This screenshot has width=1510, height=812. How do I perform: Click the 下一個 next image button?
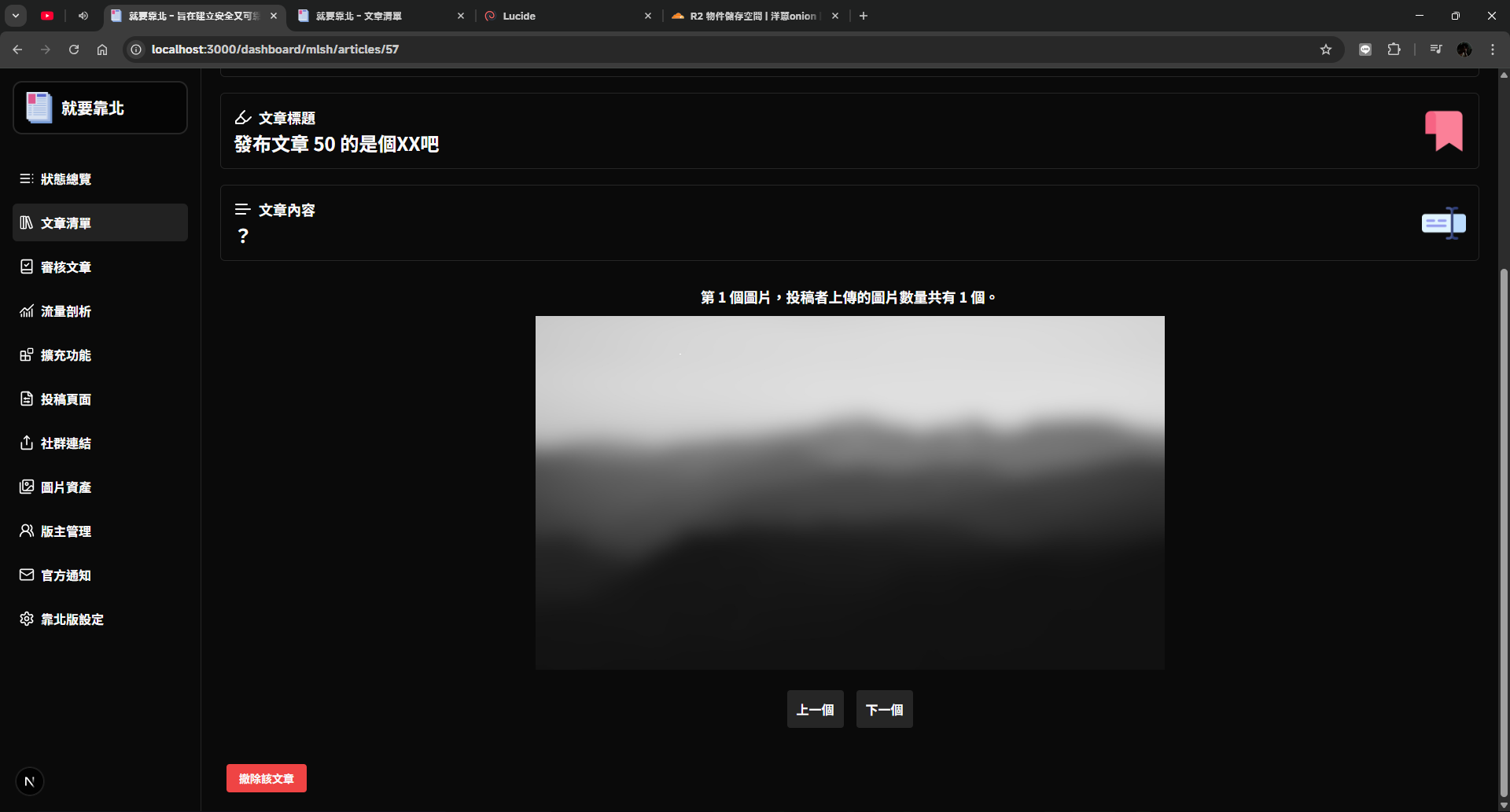click(884, 709)
